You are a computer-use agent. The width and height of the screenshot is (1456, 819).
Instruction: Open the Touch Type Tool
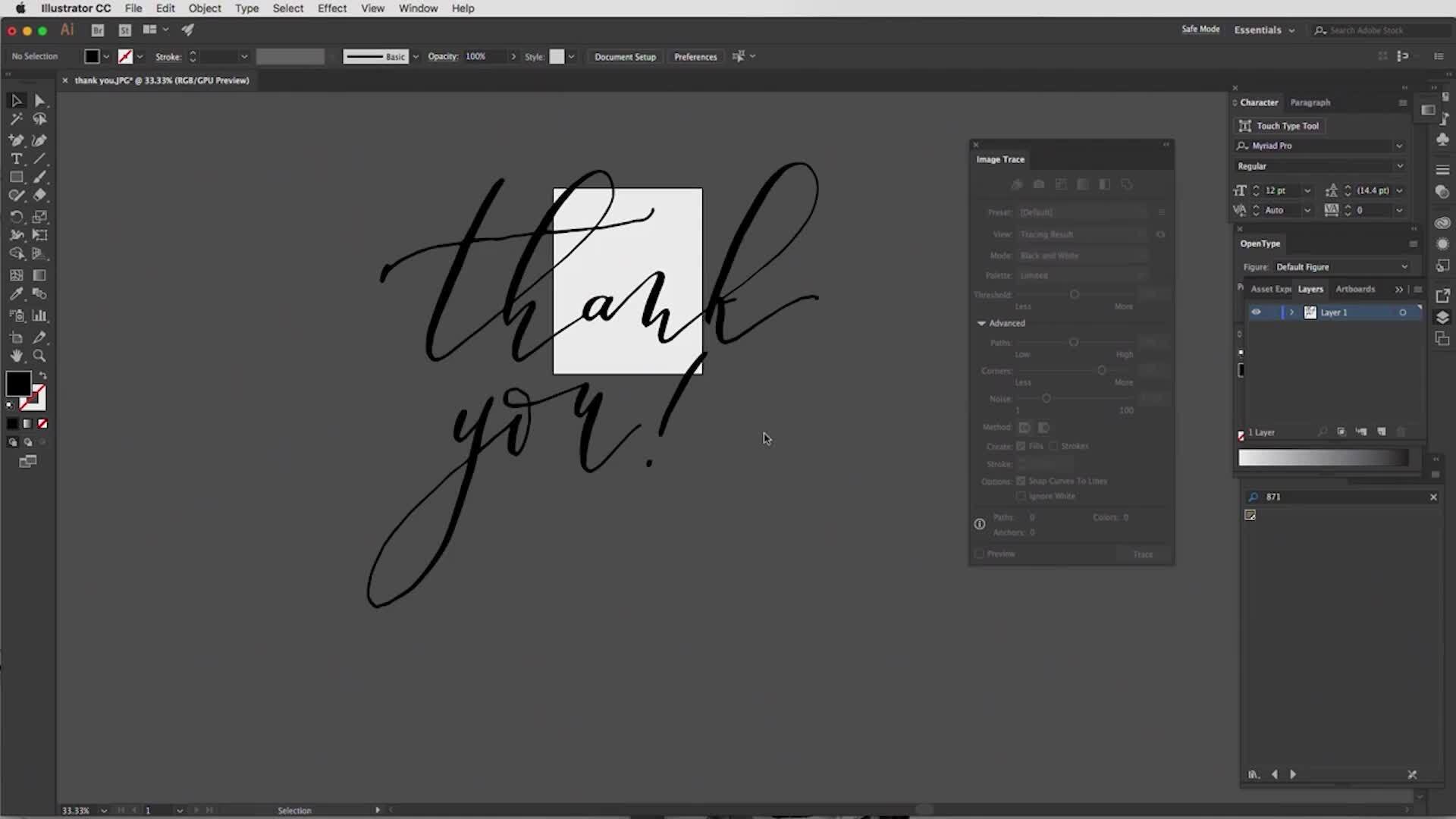(x=1279, y=126)
